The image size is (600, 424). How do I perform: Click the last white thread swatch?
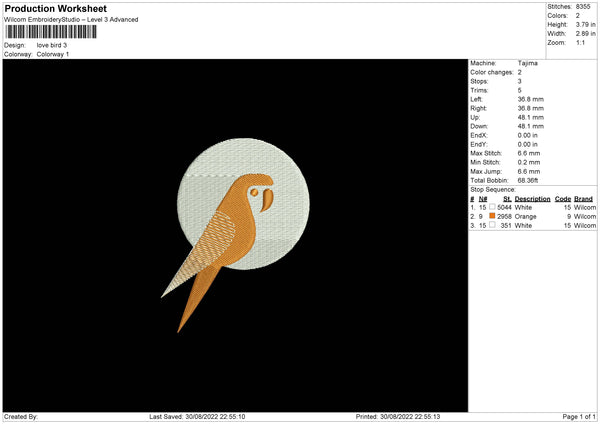click(493, 225)
